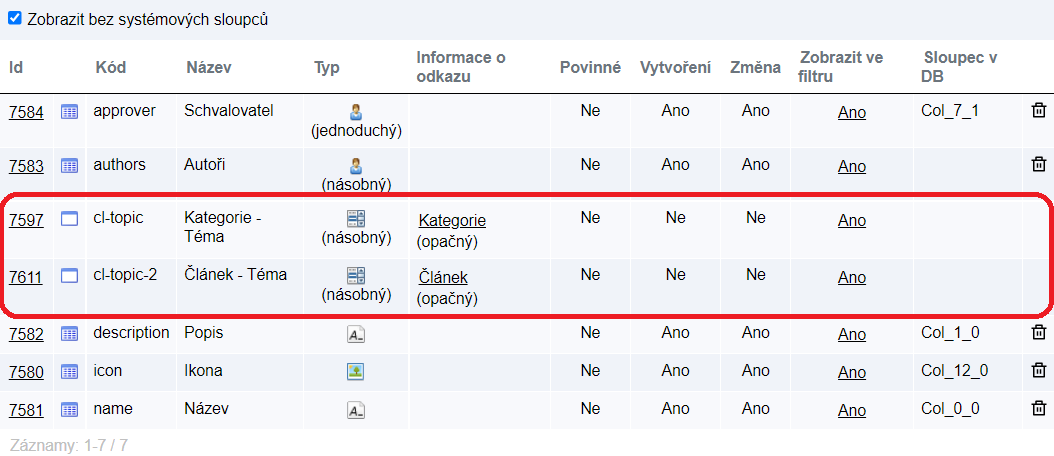The width and height of the screenshot is (1054, 456).
Task: Click the table icon beside approver row
Action: [x=70, y=112]
